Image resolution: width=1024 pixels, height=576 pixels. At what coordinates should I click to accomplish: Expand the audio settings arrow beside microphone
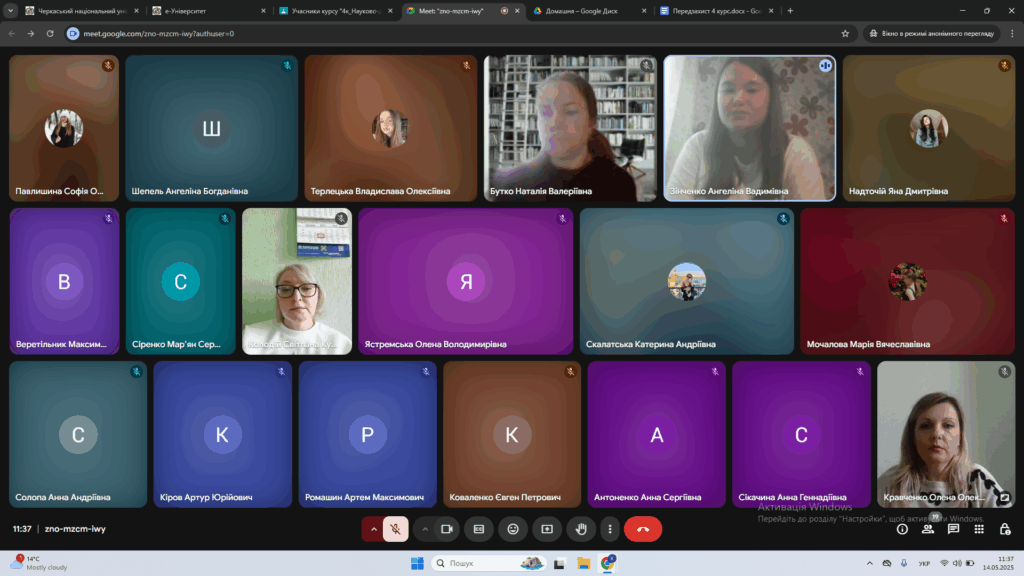coord(374,529)
